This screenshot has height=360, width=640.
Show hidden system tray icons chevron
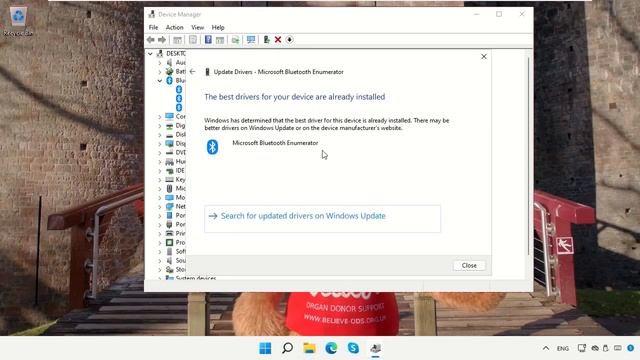click(546, 348)
